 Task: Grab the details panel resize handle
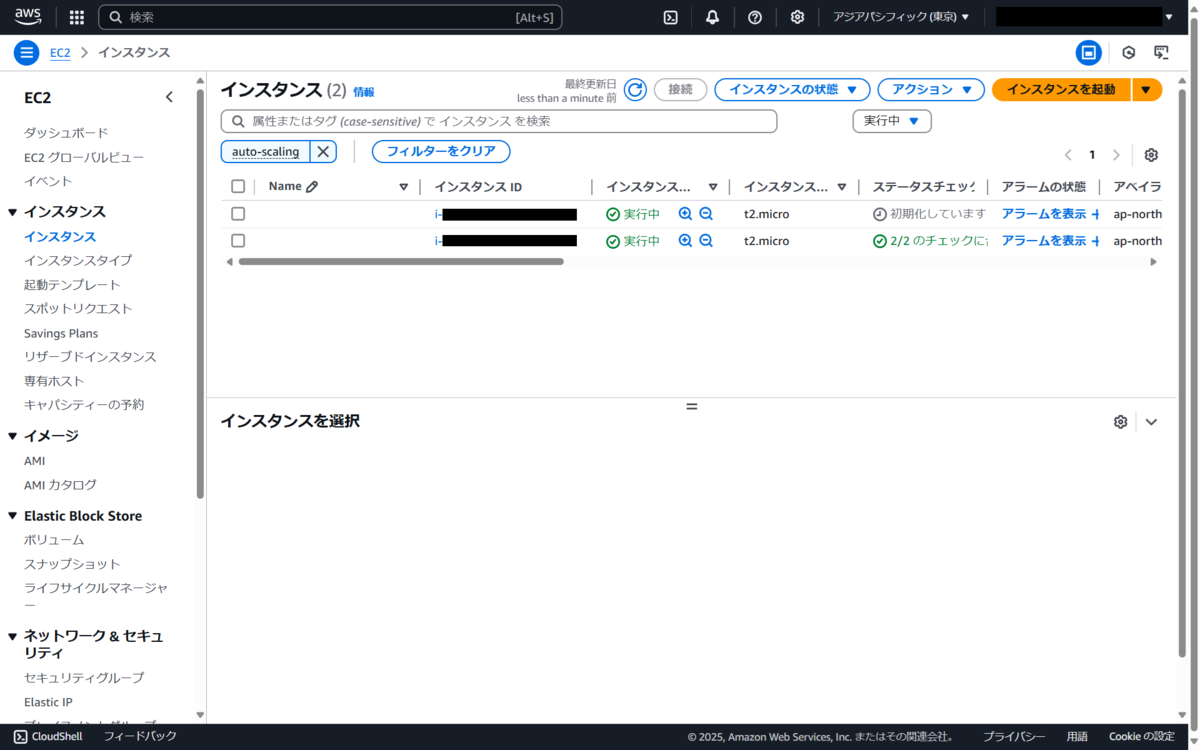691,406
